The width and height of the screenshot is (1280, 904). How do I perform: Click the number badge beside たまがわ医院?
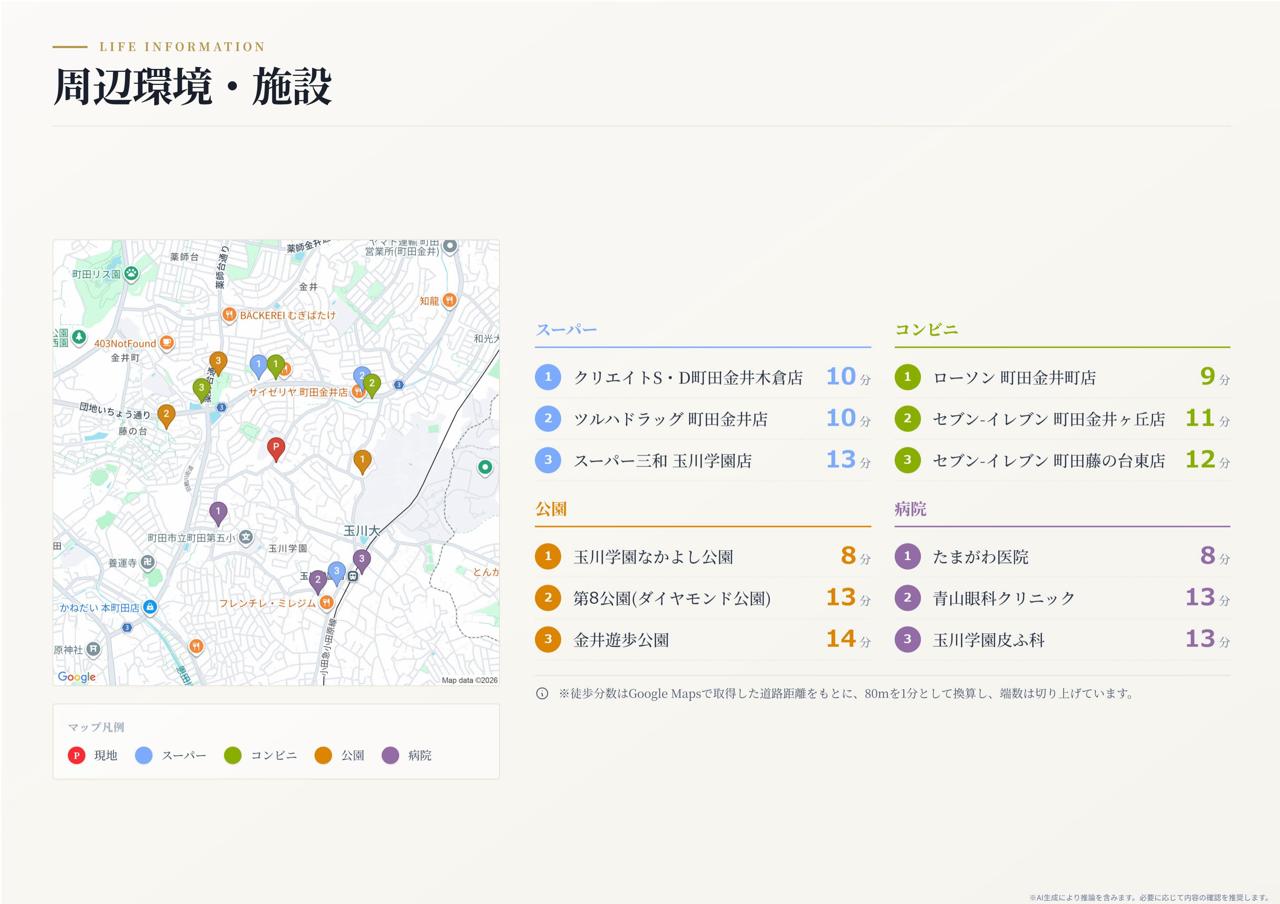907,556
